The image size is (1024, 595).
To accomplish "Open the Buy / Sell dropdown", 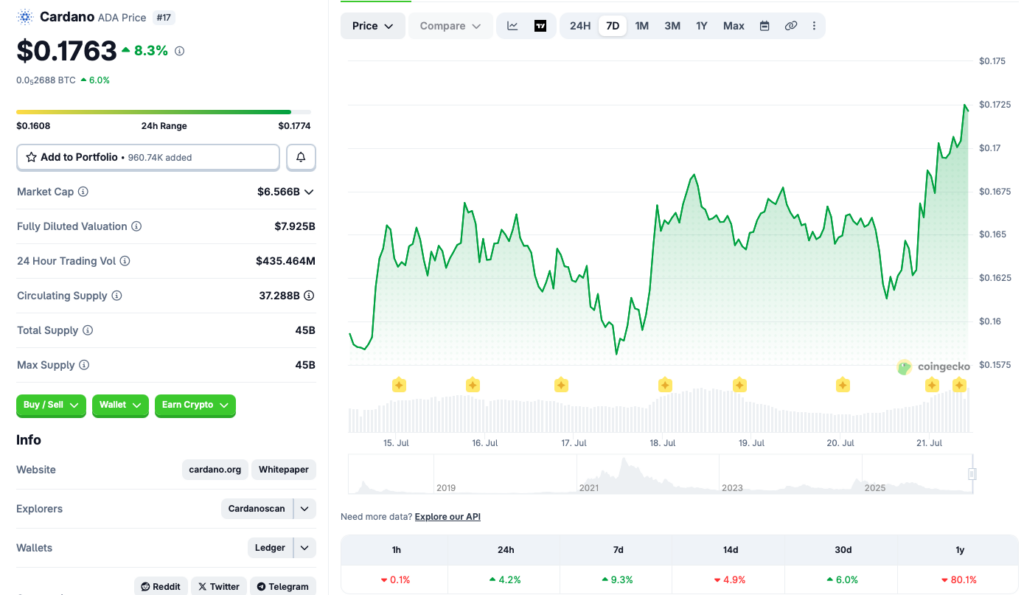I will pyautogui.click(x=51, y=405).
